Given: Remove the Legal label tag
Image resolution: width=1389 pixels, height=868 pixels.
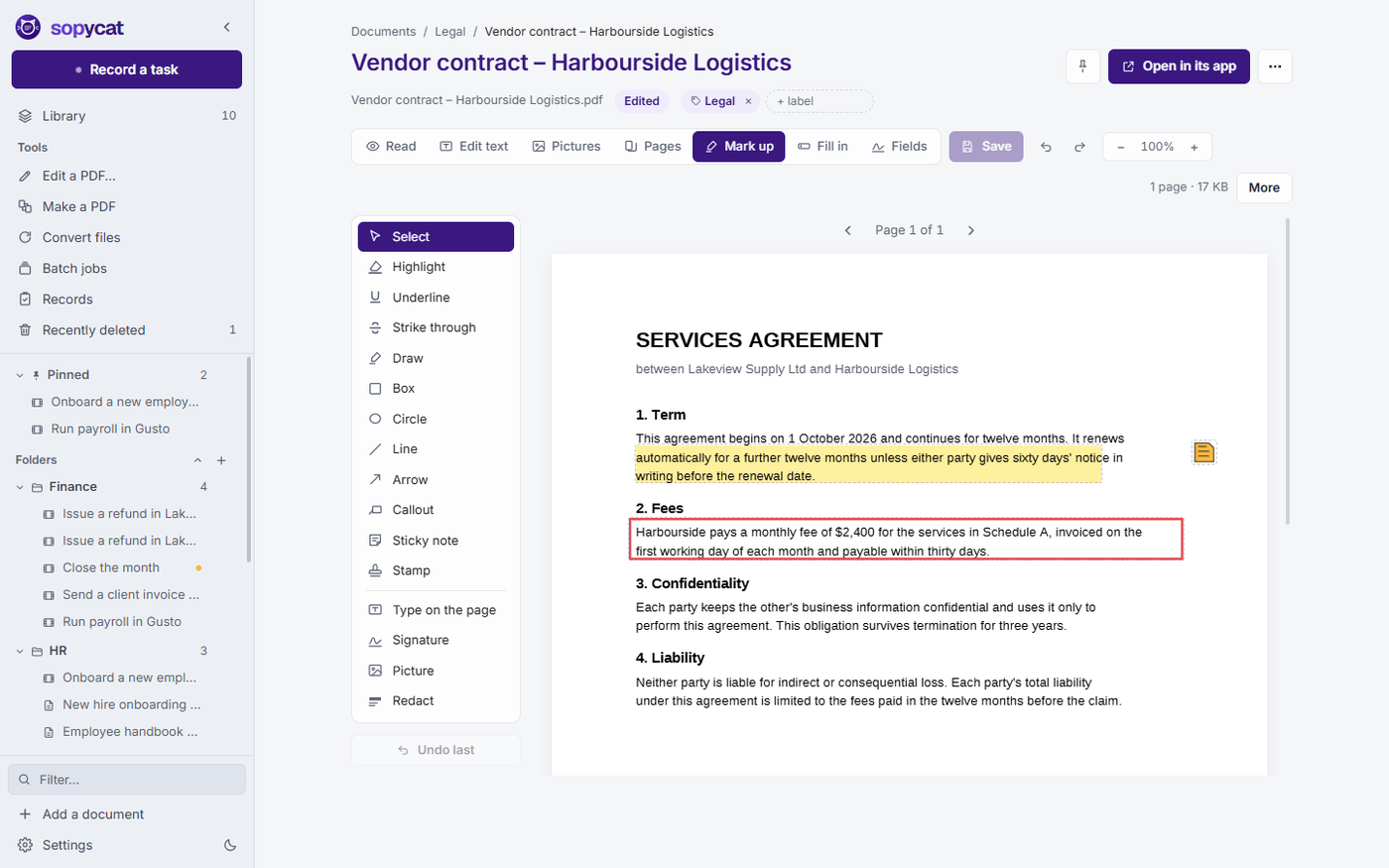Looking at the screenshot, I should point(748,101).
